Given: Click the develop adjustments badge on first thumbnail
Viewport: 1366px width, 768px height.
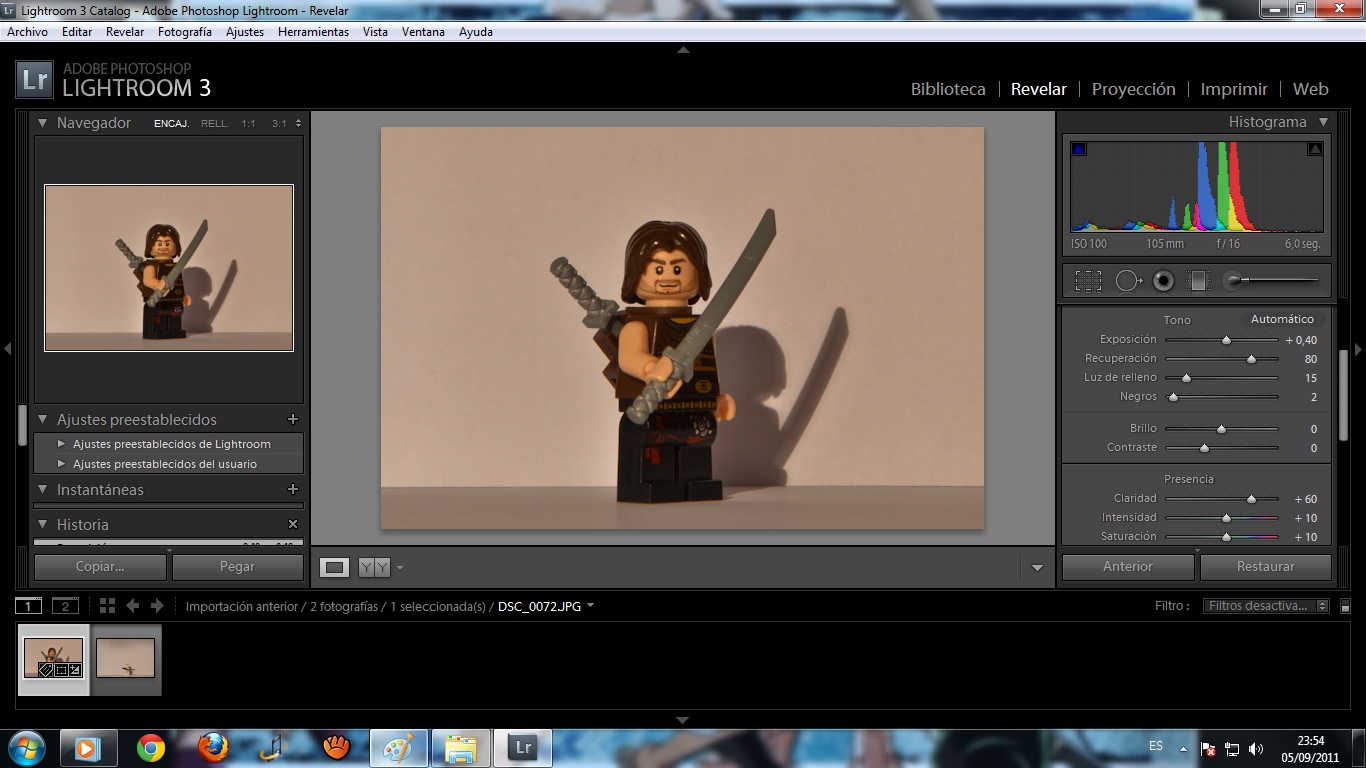Looking at the screenshot, I should coord(75,670).
